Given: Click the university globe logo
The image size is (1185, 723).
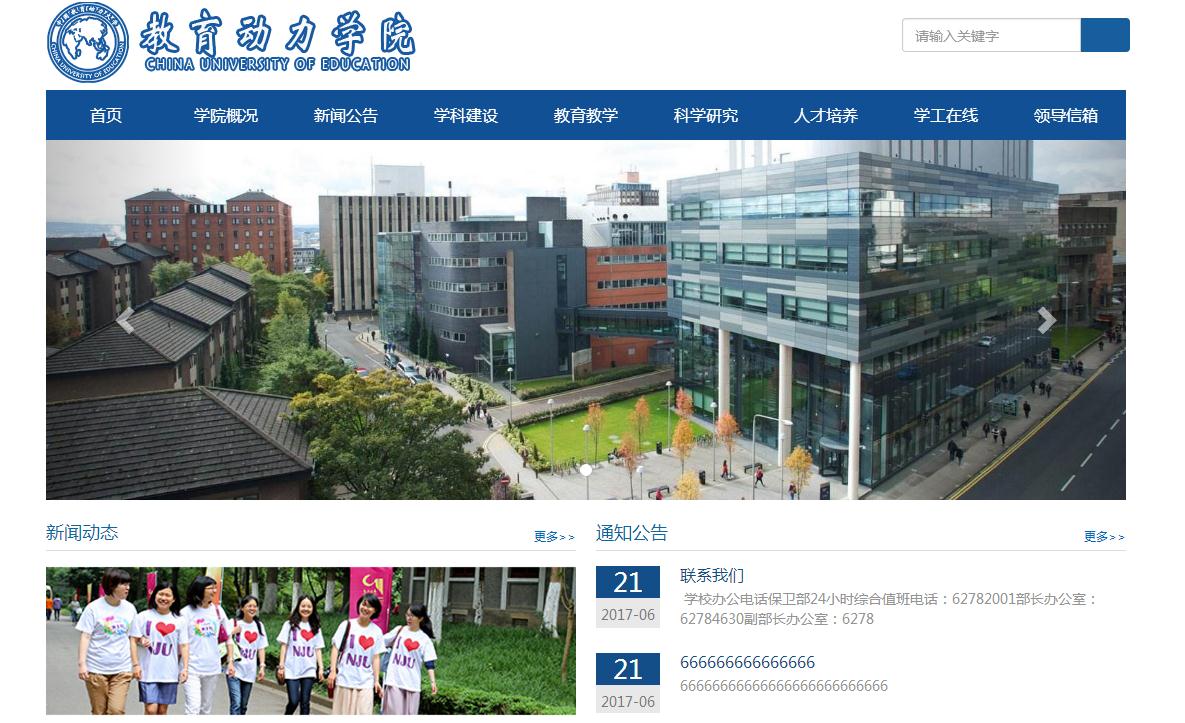Looking at the screenshot, I should coord(88,42).
